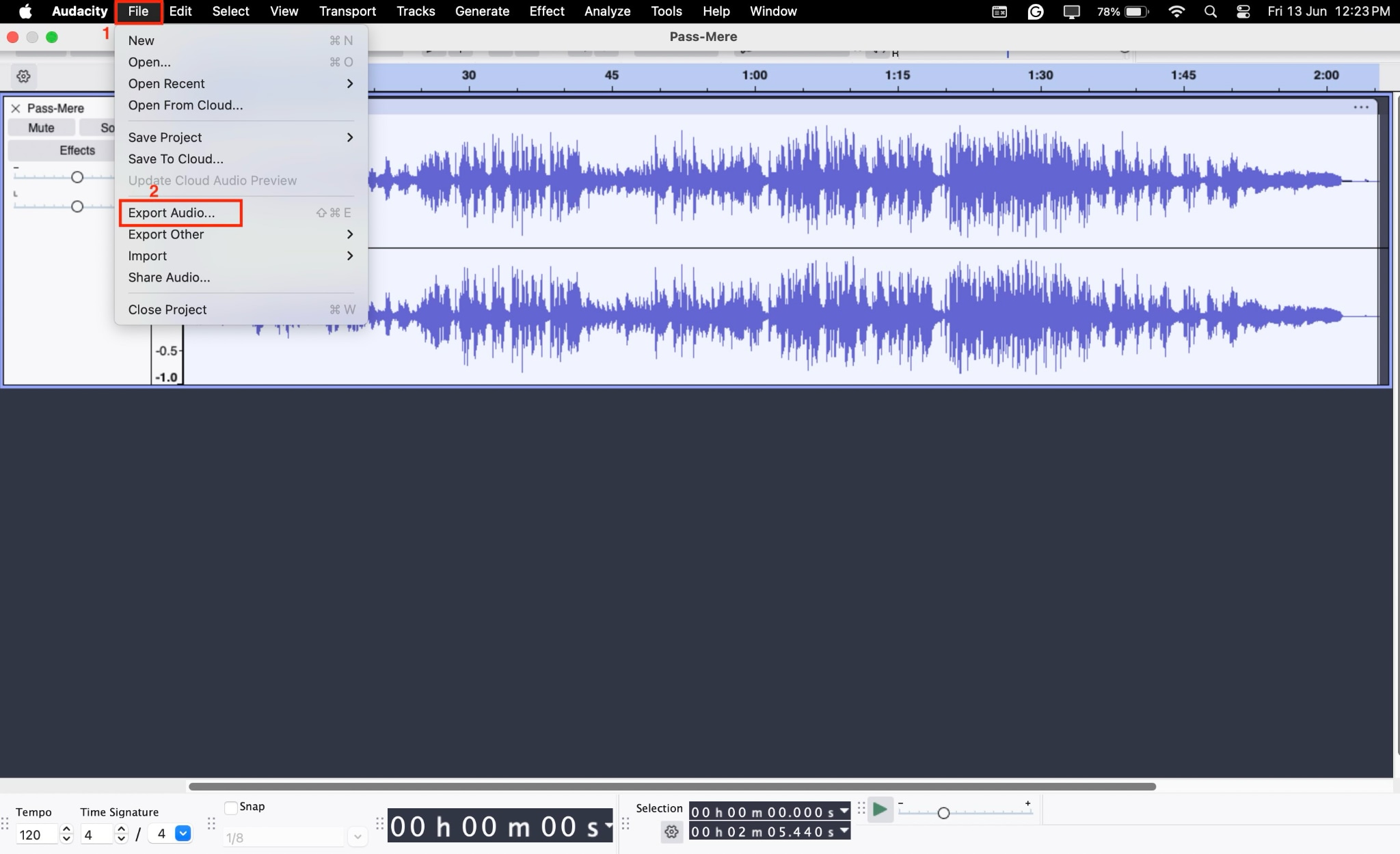The width and height of the screenshot is (1400, 854).
Task: Click Grammarly menu bar icon
Action: (1036, 11)
